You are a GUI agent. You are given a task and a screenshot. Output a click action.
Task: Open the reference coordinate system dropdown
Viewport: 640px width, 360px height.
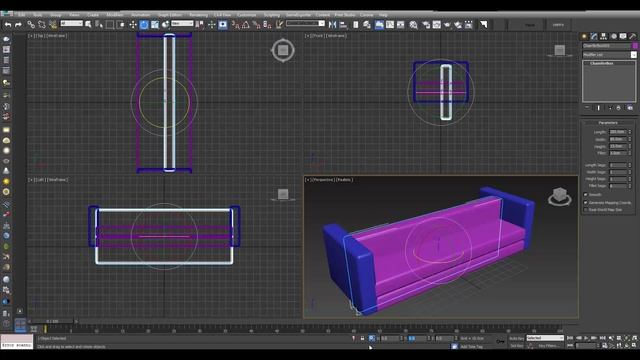coord(182,24)
